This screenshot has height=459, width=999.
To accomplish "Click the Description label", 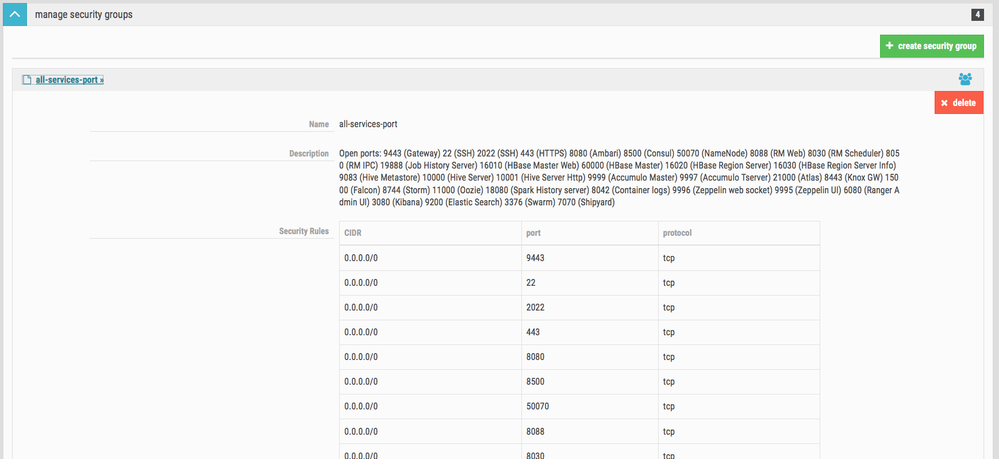I will tap(308, 154).
